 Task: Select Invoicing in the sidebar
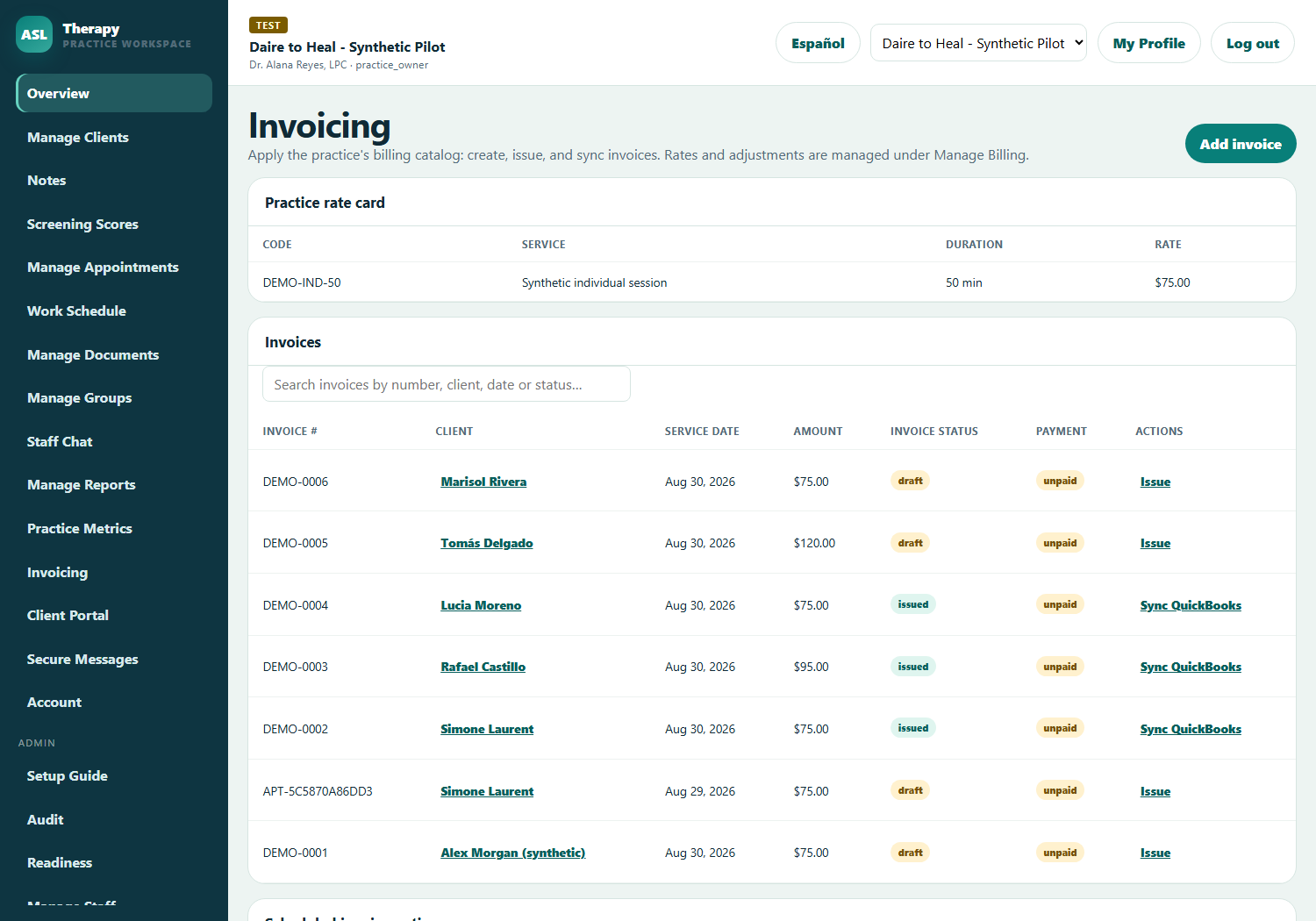pos(114,572)
